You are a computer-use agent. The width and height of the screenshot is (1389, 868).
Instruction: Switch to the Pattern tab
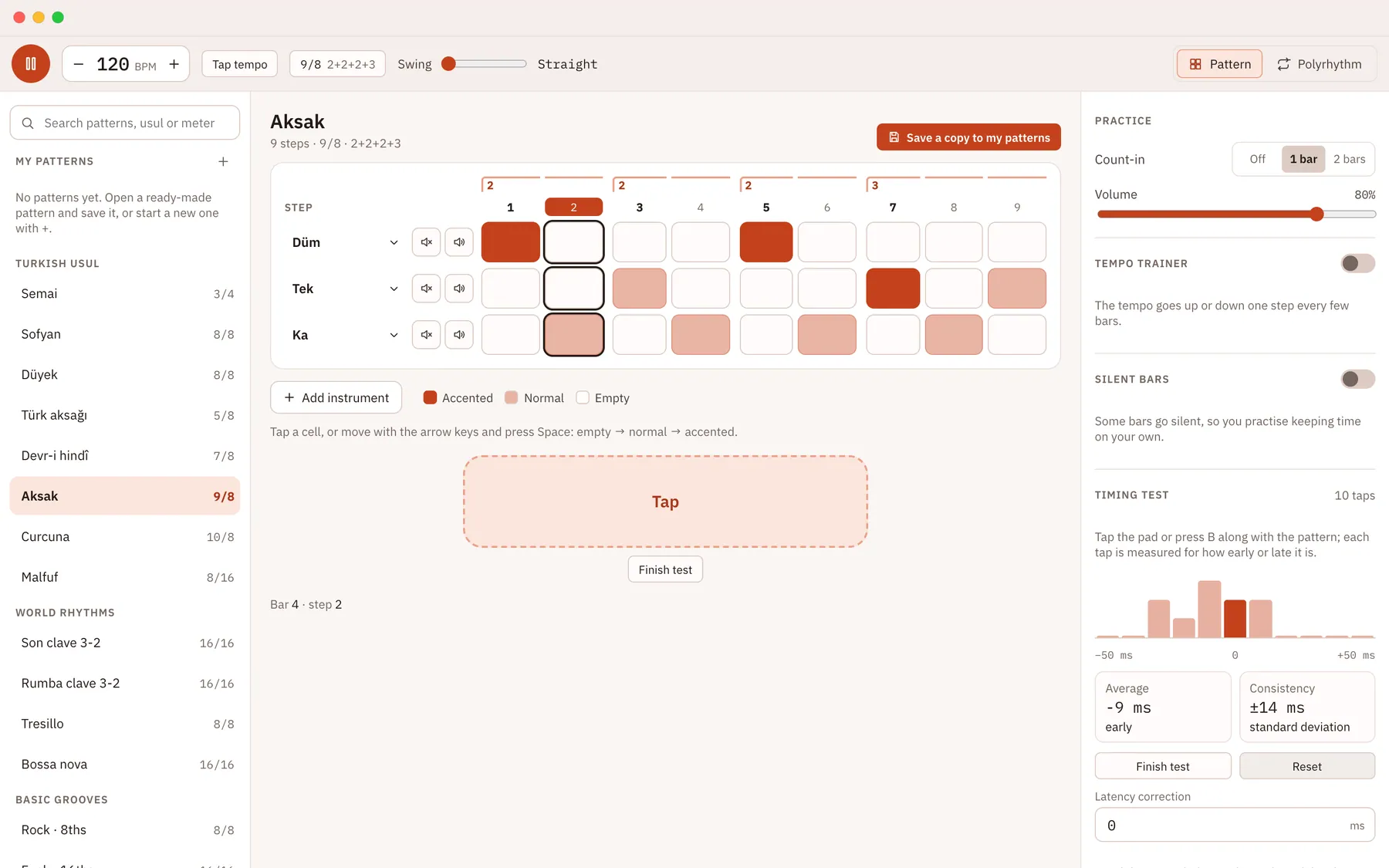(1219, 64)
